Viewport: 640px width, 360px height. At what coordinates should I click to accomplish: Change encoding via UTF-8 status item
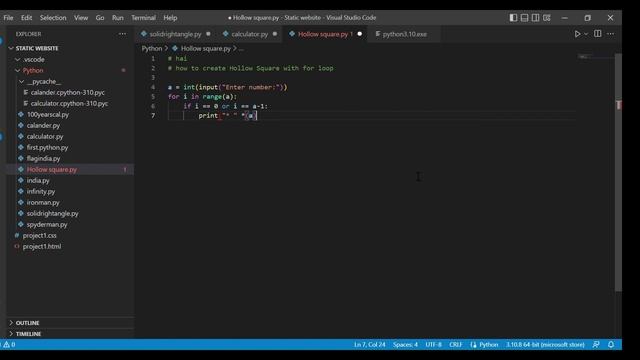[x=433, y=345]
